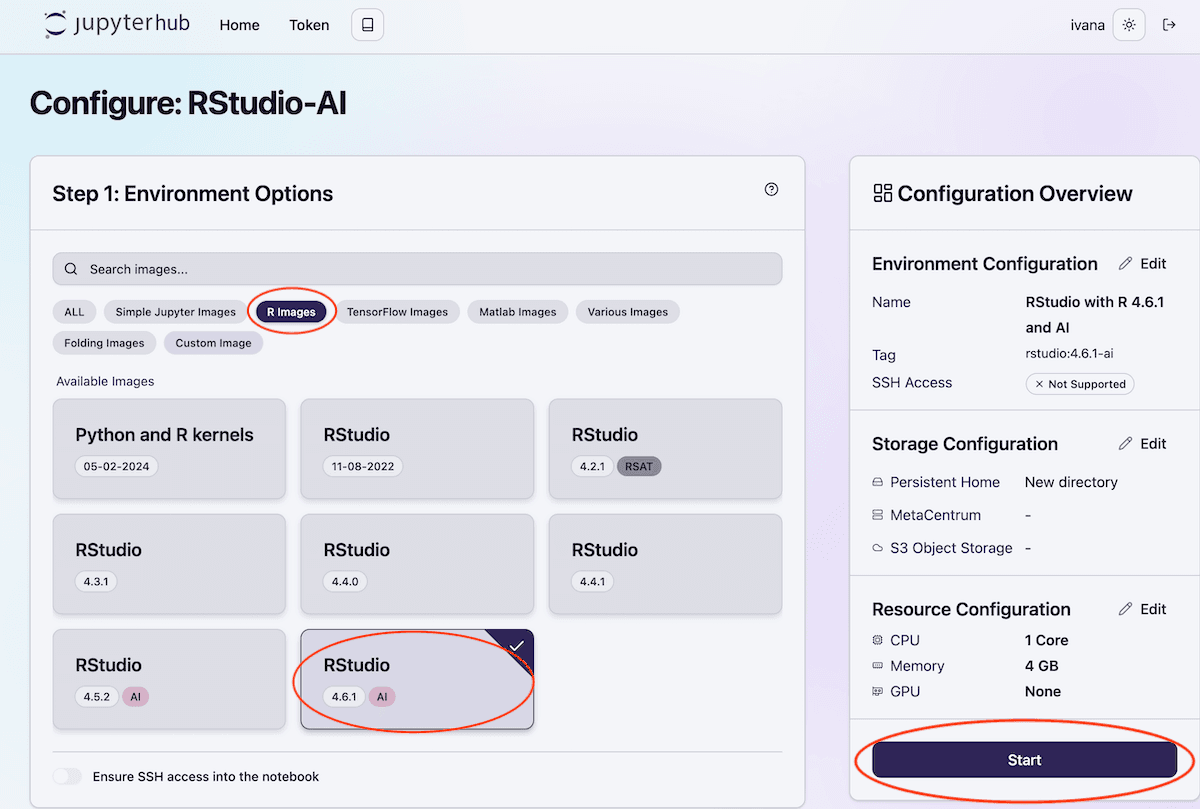This screenshot has width=1200, height=809.
Task: Choose the RStudio 4.6.1 AI image
Action: click(x=417, y=679)
